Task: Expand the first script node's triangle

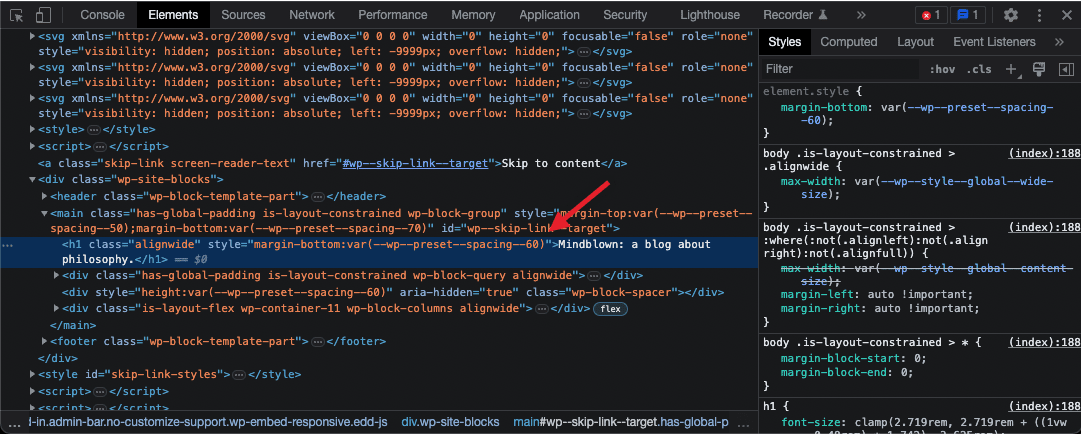Action: tap(32, 146)
